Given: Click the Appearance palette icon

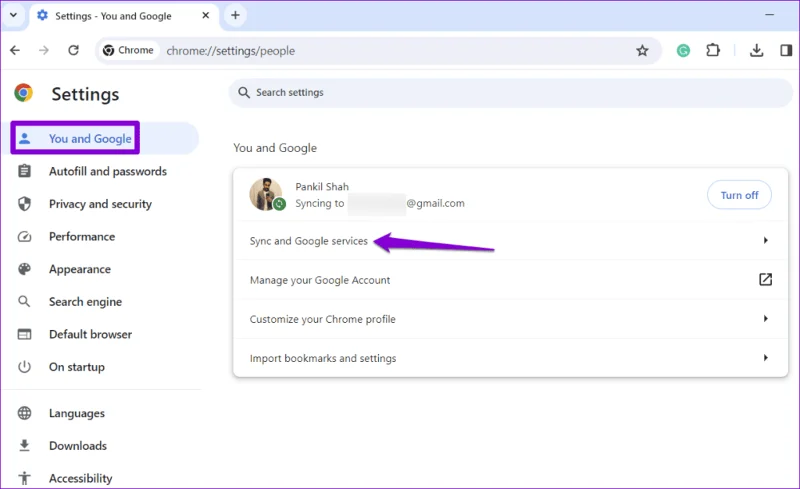Looking at the screenshot, I should [x=24, y=269].
